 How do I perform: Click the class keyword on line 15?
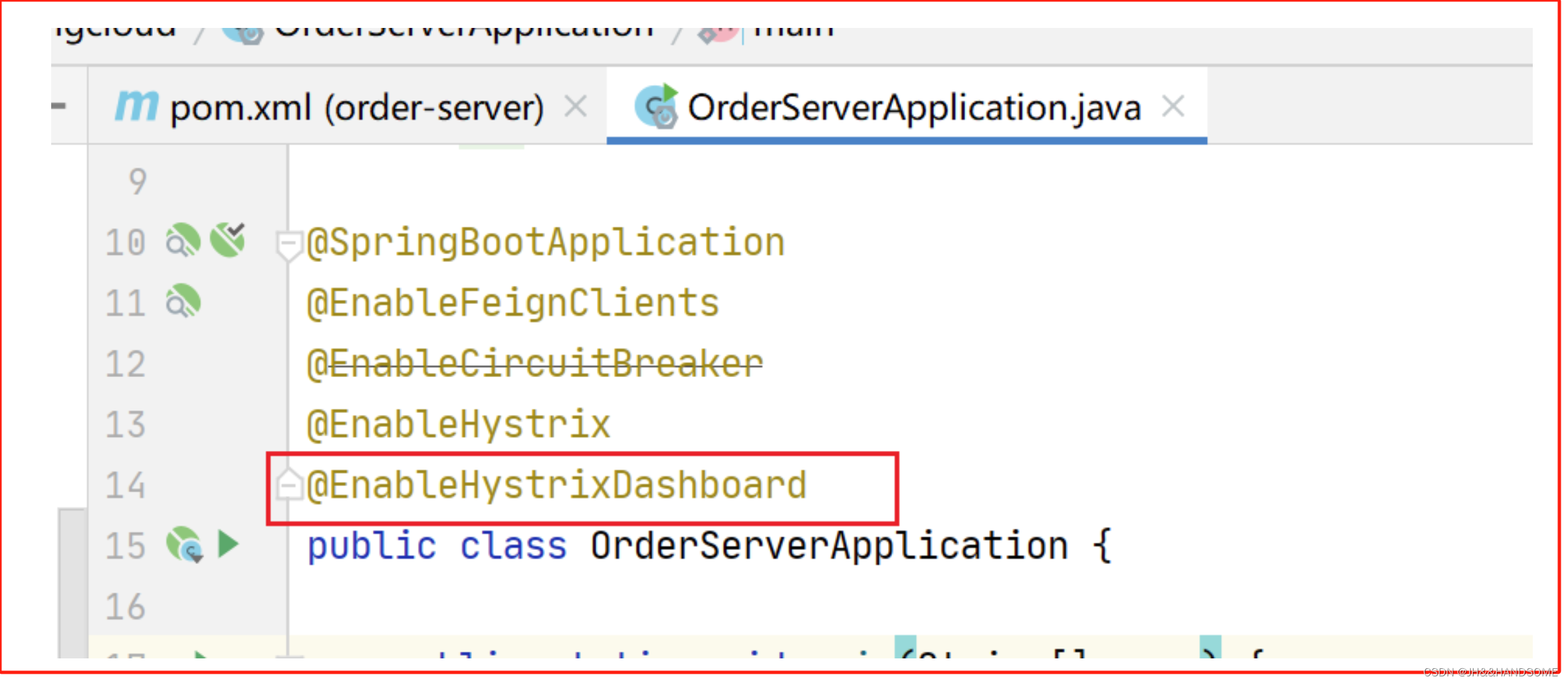coord(513,546)
